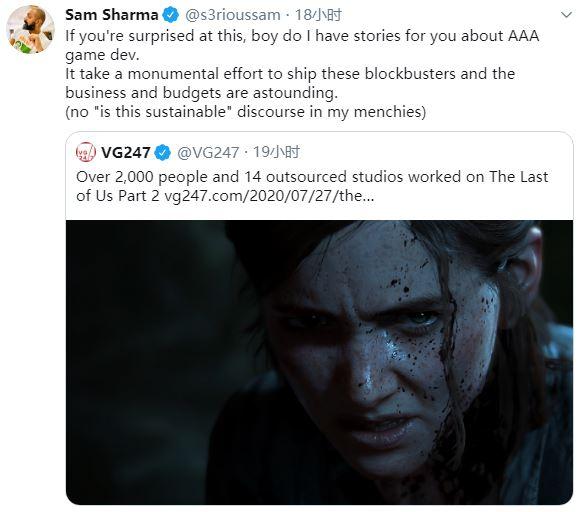Open the 19小时 quoted tweet timestamp
The height and width of the screenshot is (512, 582).
click(x=276, y=153)
